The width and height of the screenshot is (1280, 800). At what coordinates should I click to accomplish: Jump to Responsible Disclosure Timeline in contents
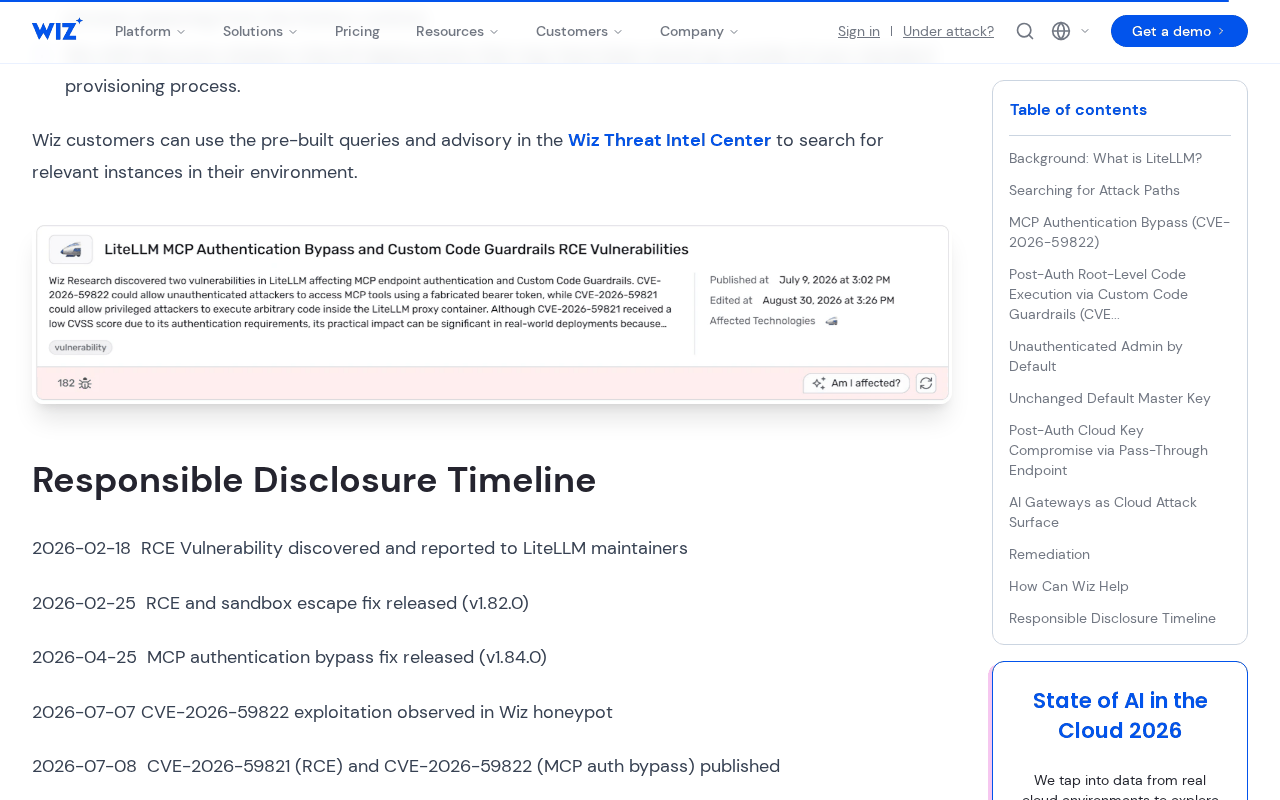(1112, 618)
